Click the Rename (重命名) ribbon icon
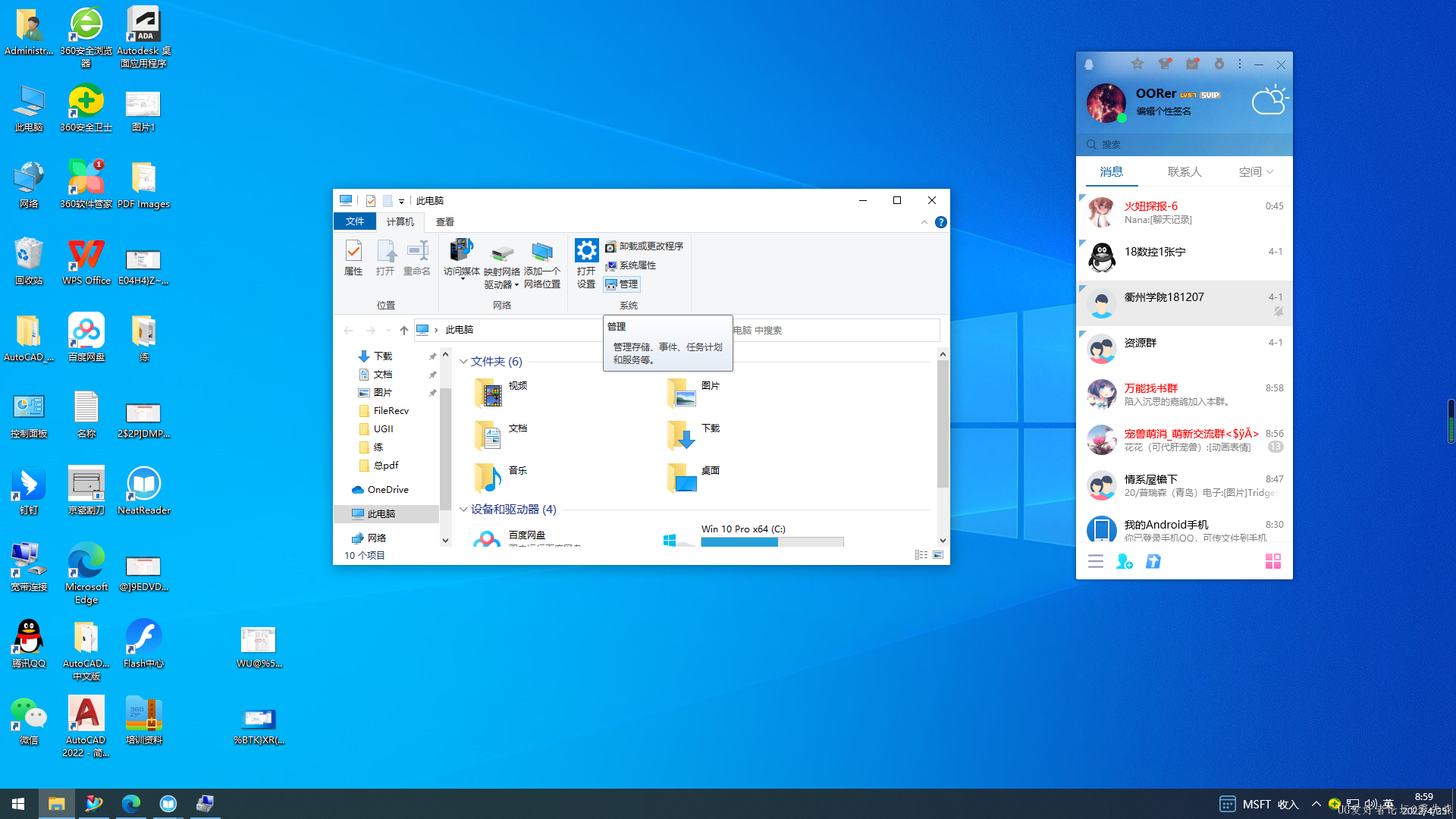This screenshot has height=819, width=1456. 417,258
